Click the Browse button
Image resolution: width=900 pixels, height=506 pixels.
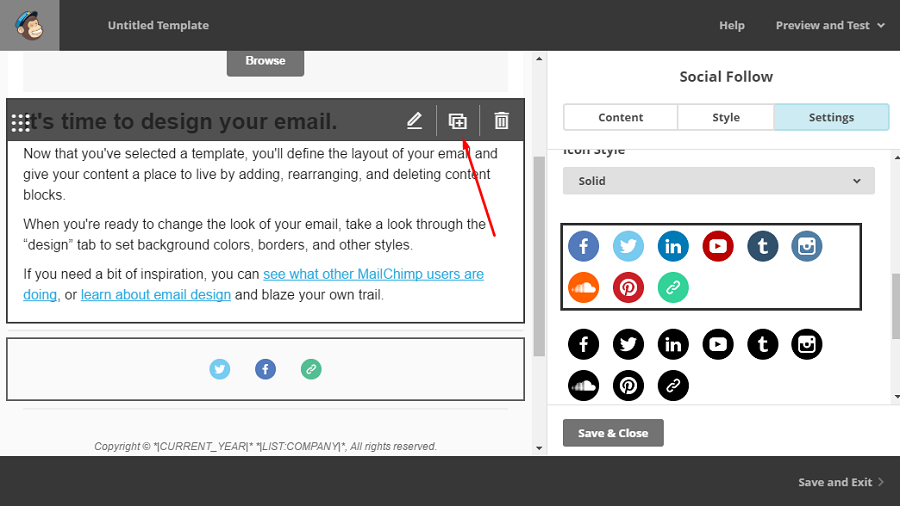tap(265, 61)
